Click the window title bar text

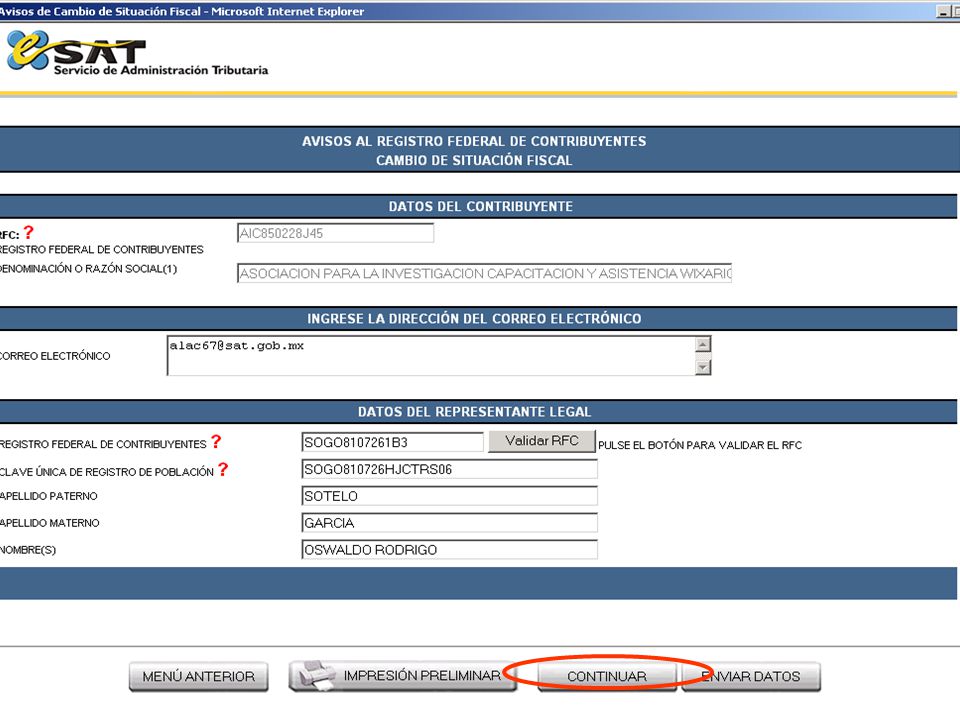(182, 11)
